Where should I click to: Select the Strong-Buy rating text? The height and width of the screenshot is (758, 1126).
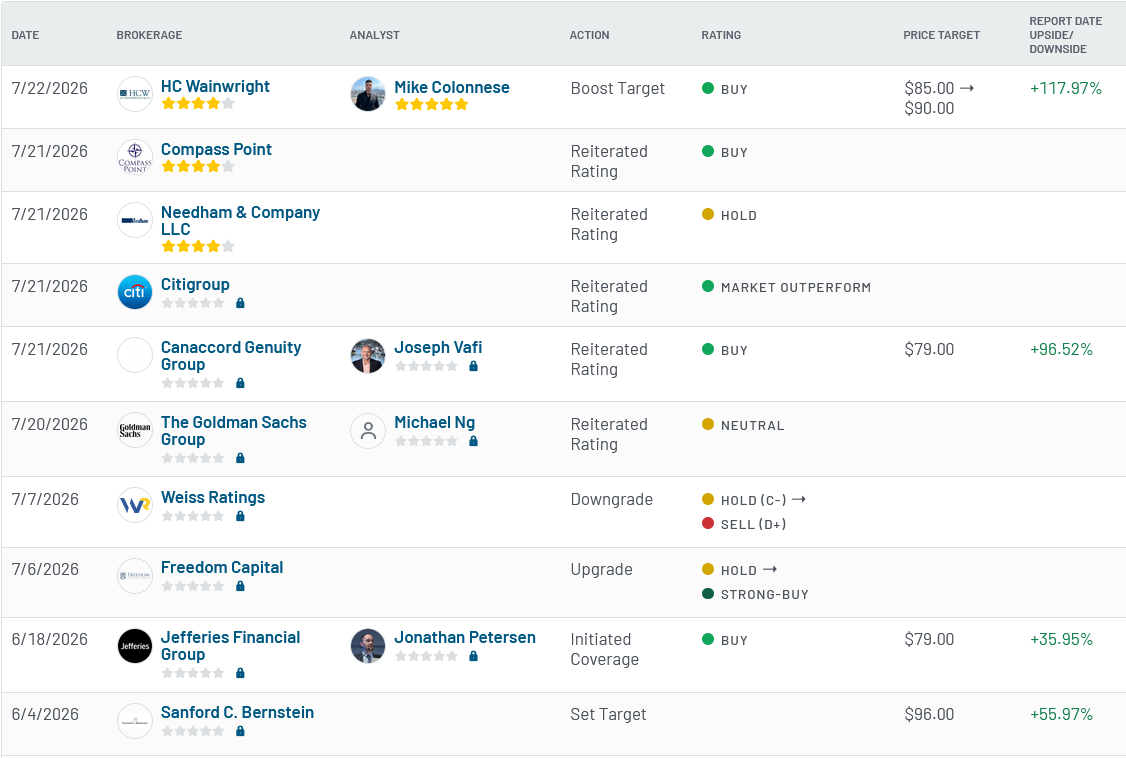point(765,594)
